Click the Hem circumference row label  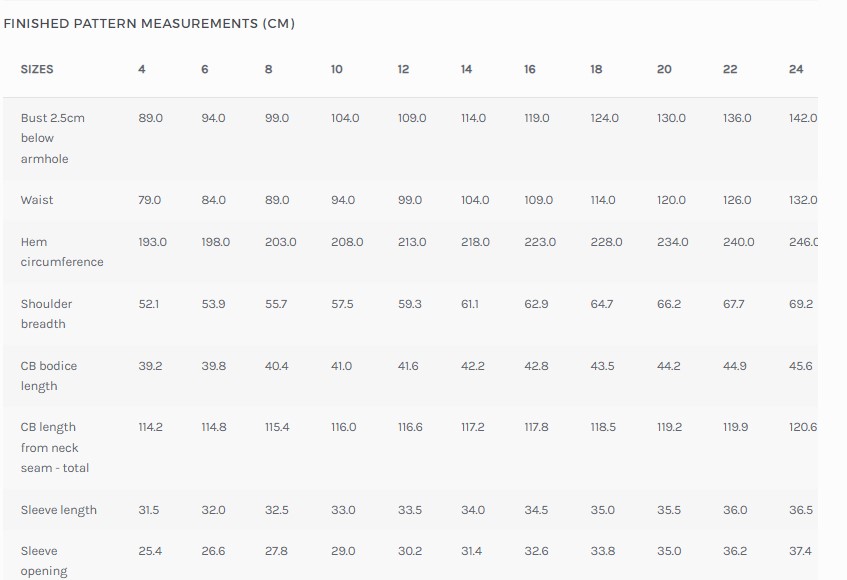(x=62, y=252)
